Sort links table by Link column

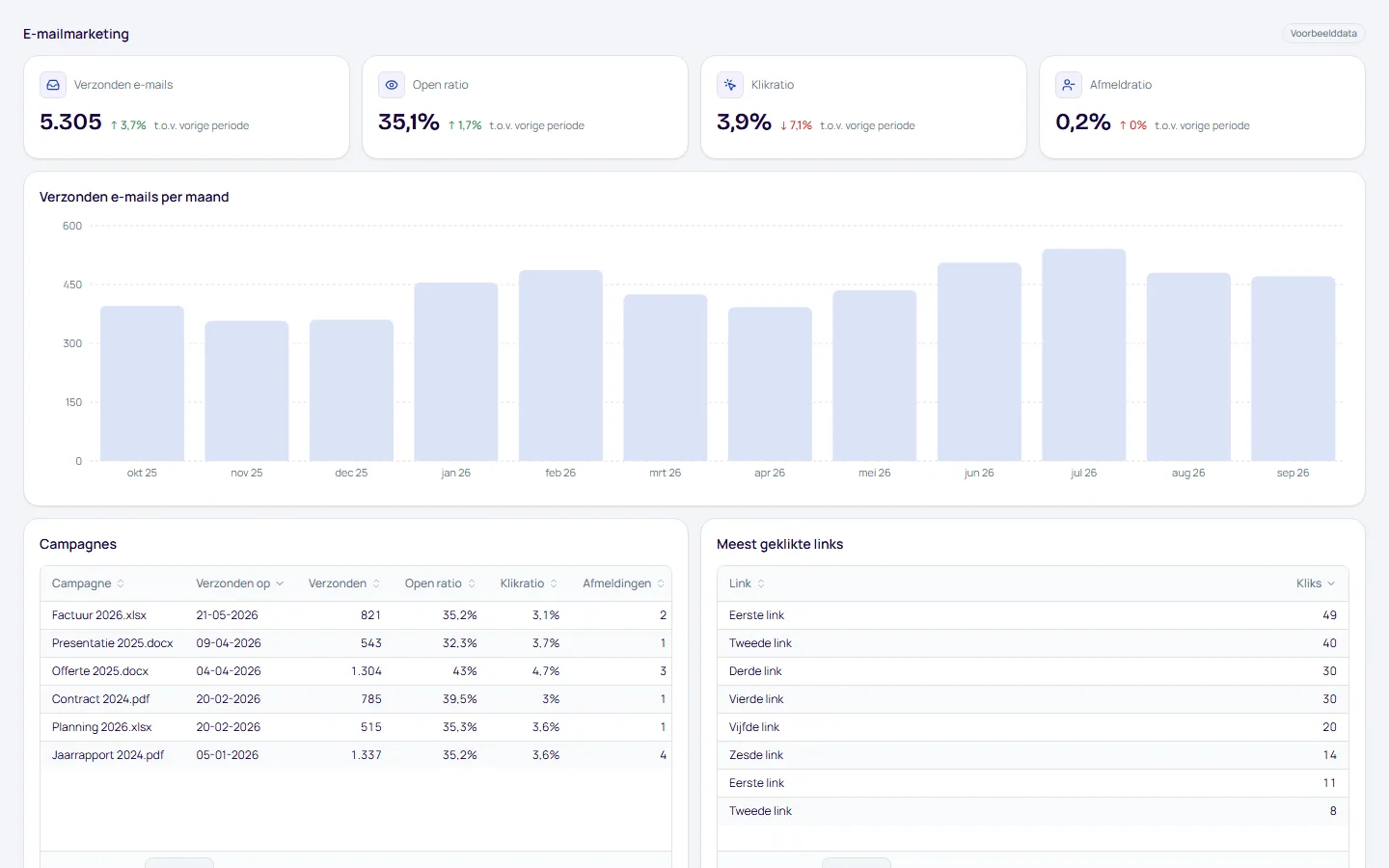coord(748,583)
